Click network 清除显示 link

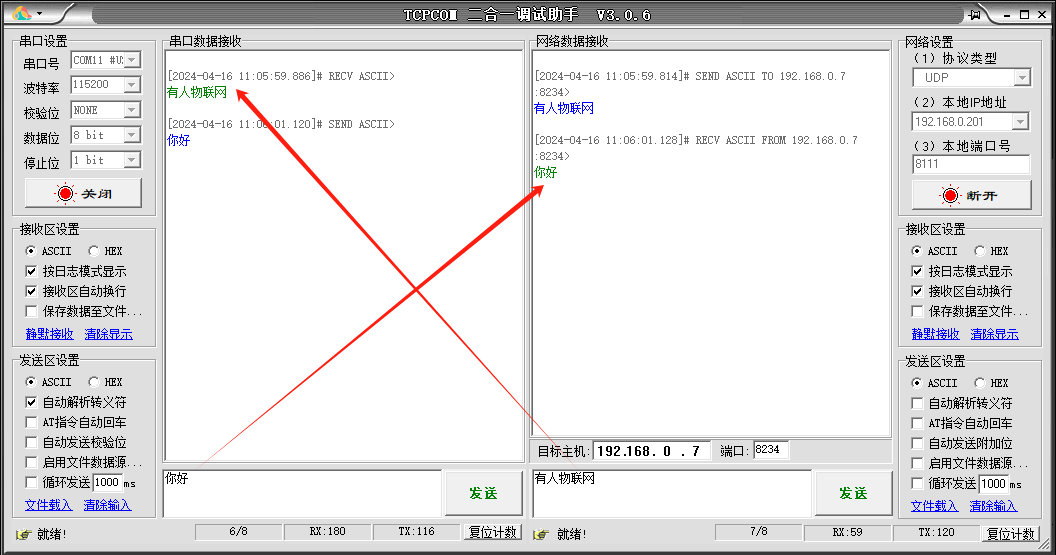pos(995,333)
